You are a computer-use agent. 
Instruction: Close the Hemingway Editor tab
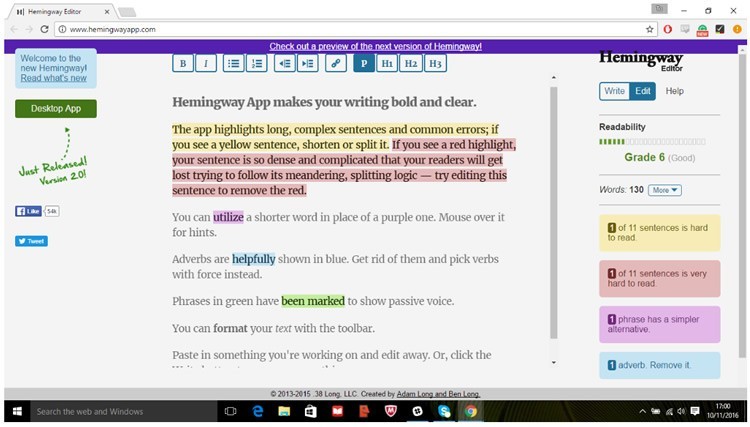(x=107, y=11)
